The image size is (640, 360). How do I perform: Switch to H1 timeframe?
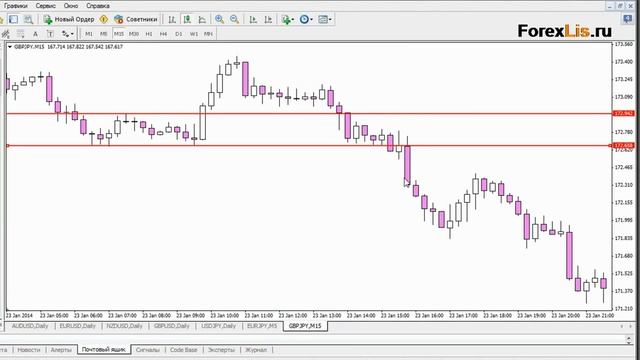[x=149, y=34]
